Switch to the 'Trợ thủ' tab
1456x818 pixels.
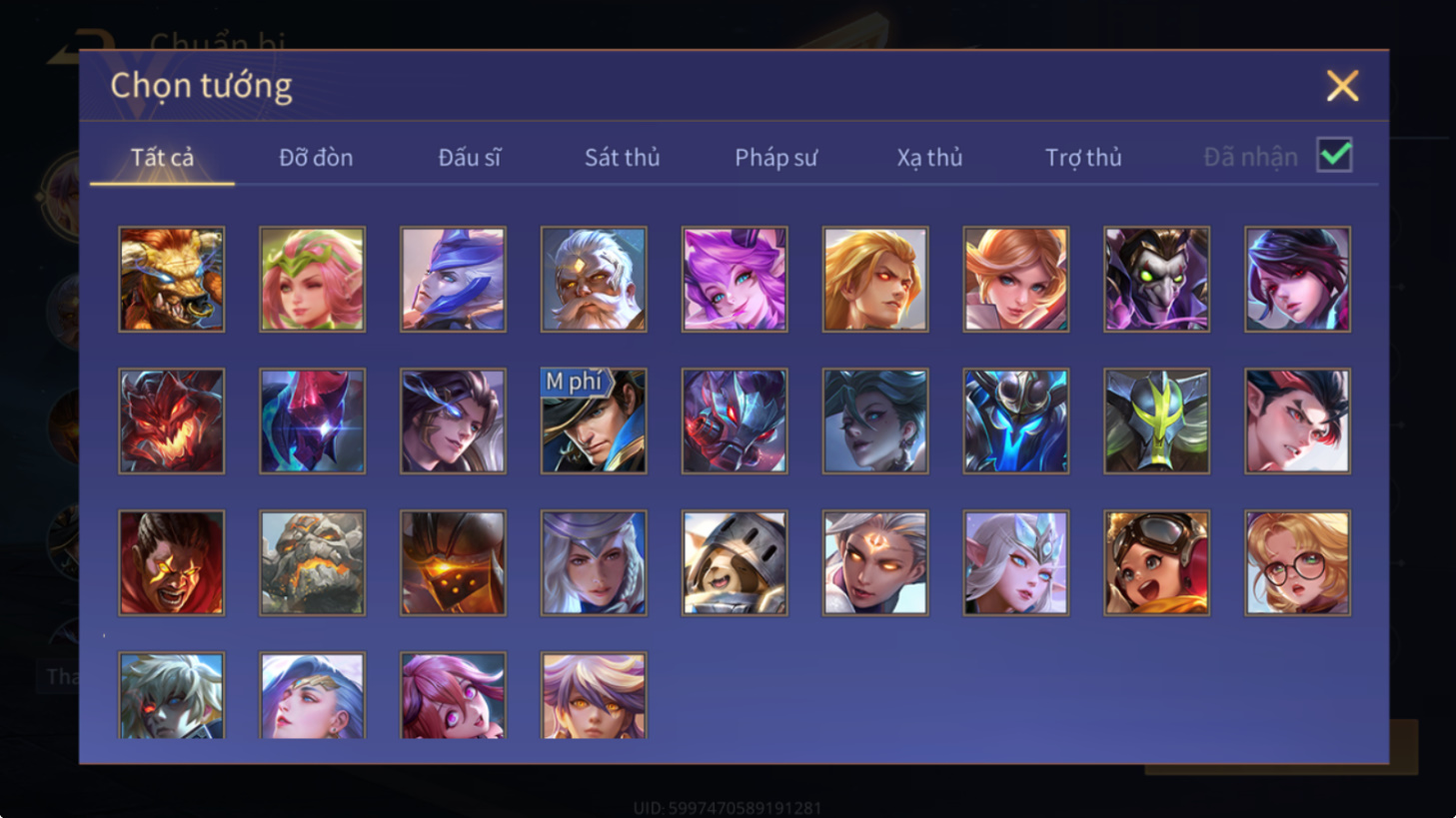(x=1083, y=157)
